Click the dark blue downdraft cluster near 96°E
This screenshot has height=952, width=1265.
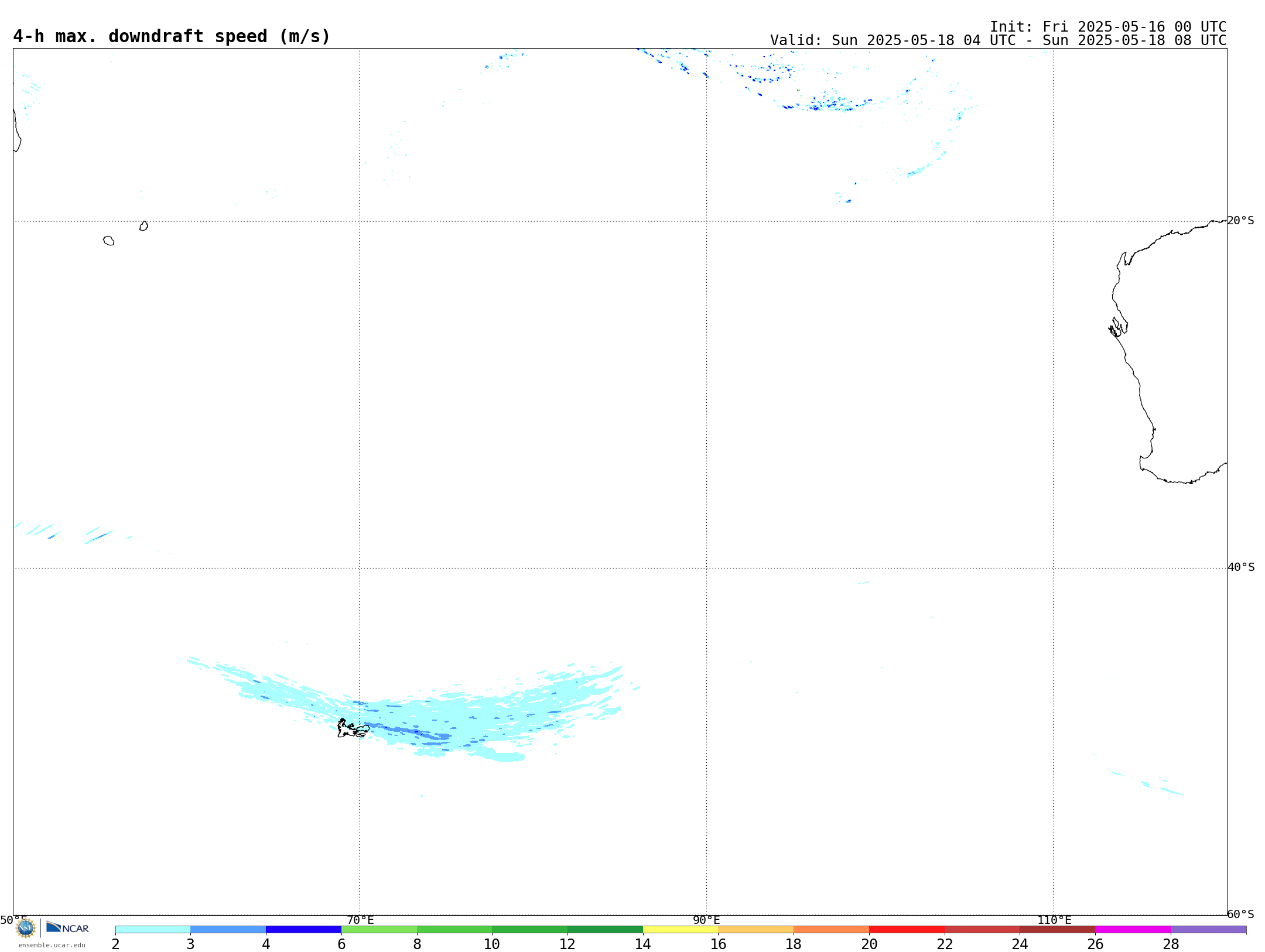click(826, 105)
